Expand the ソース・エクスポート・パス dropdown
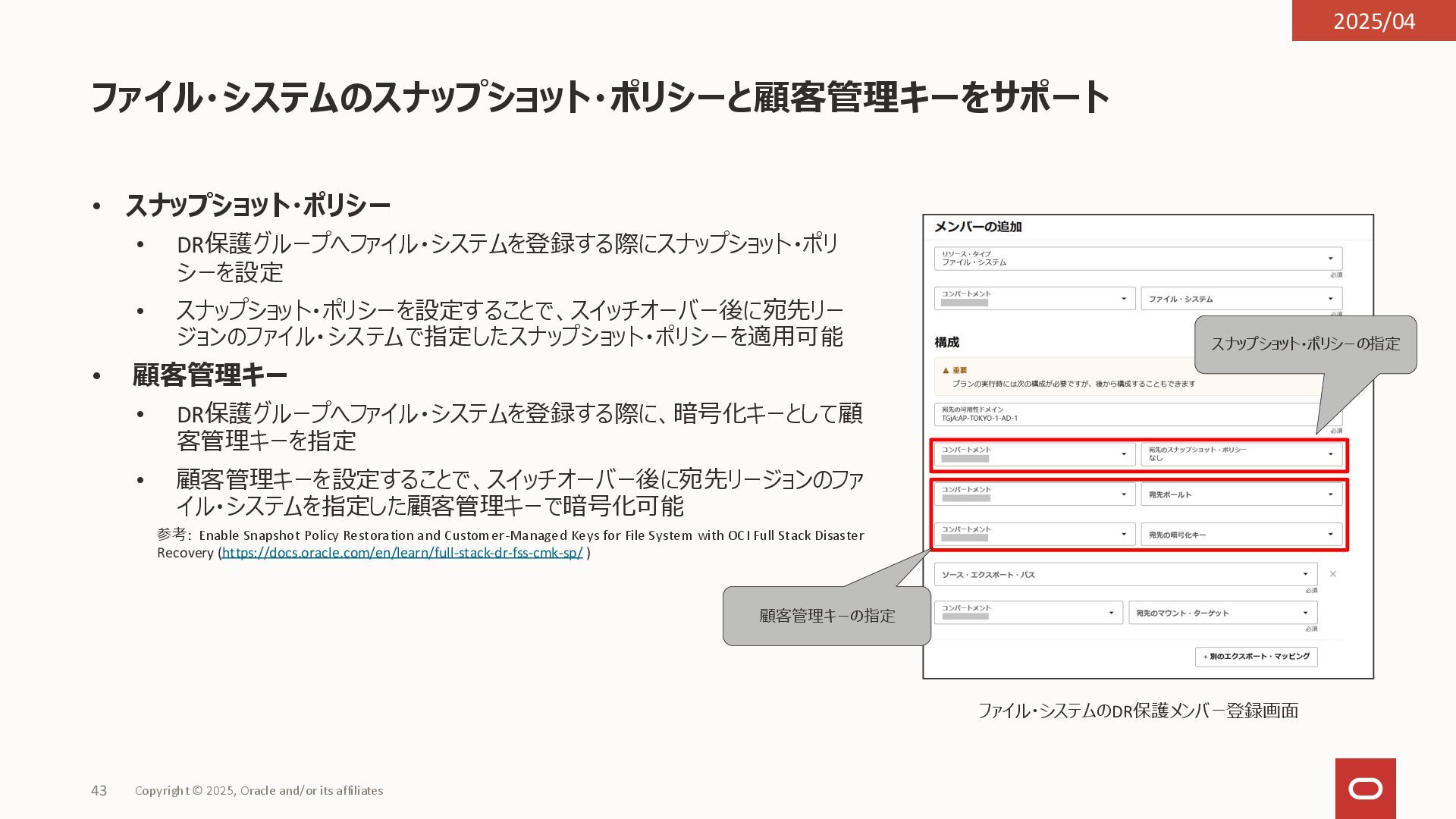 (x=1125, y=574)
